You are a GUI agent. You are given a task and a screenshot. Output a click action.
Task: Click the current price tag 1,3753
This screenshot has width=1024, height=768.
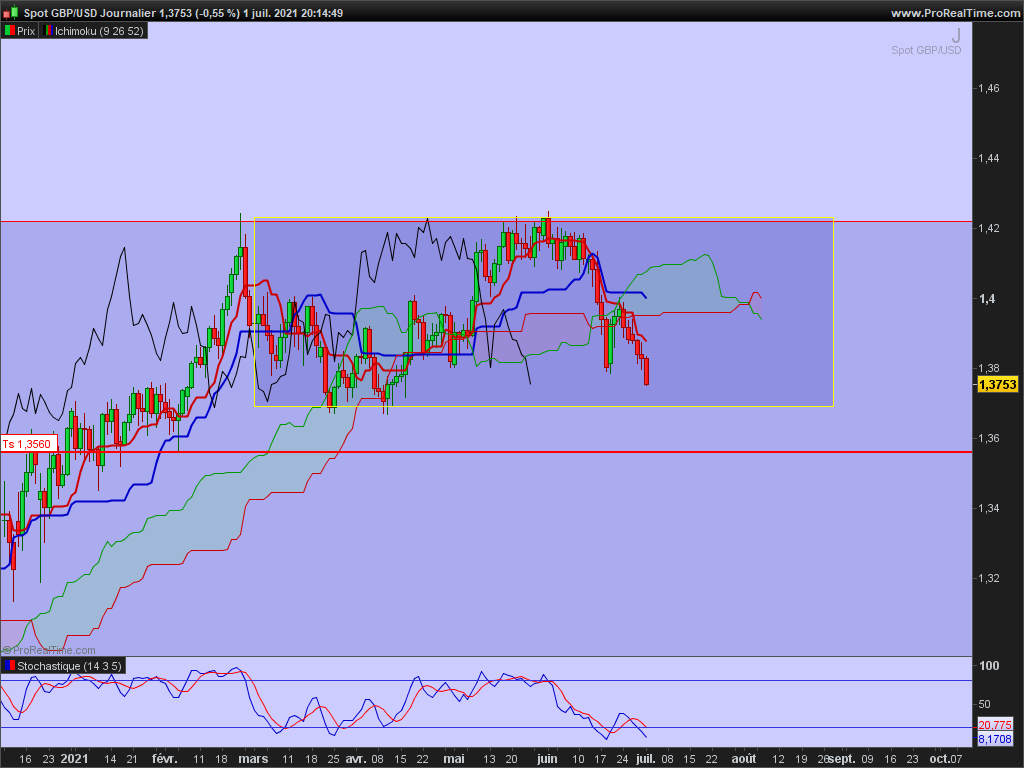point(997,384)
